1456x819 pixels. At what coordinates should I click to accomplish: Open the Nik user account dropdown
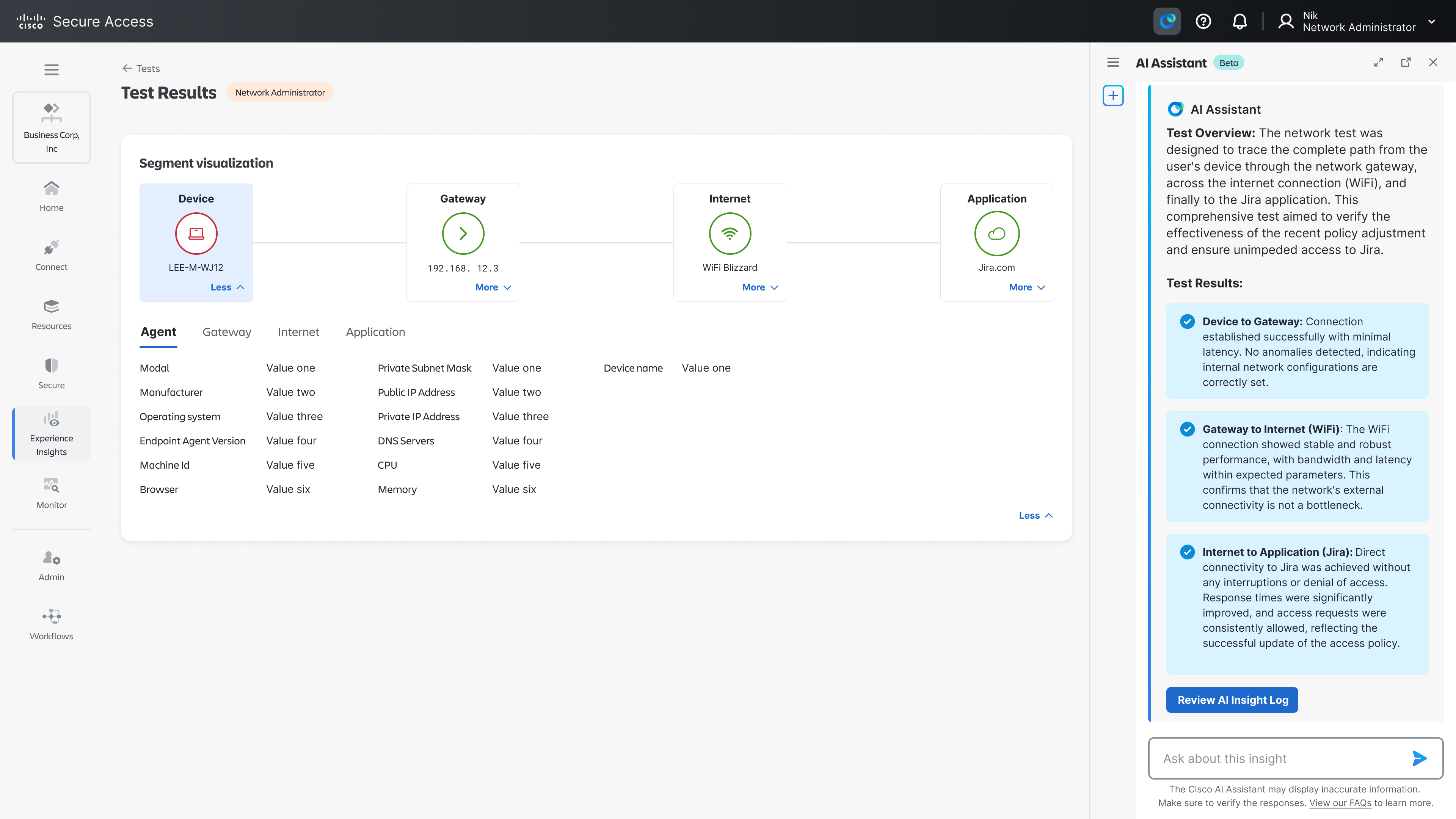click(1431, 22)
